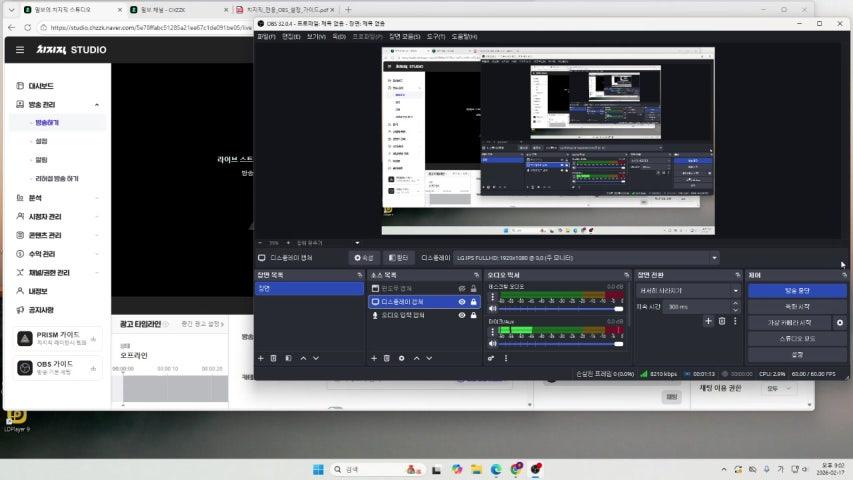The width and height of the screenshot is (853, 480).
Task: Click the 방송 중단 button
Action: pos(796,291)
